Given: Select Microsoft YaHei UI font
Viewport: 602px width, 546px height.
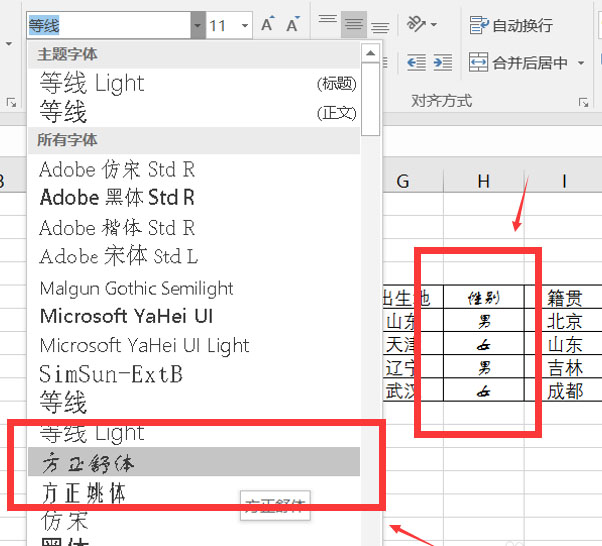Looking at the screenshot, I should point(194,316).
